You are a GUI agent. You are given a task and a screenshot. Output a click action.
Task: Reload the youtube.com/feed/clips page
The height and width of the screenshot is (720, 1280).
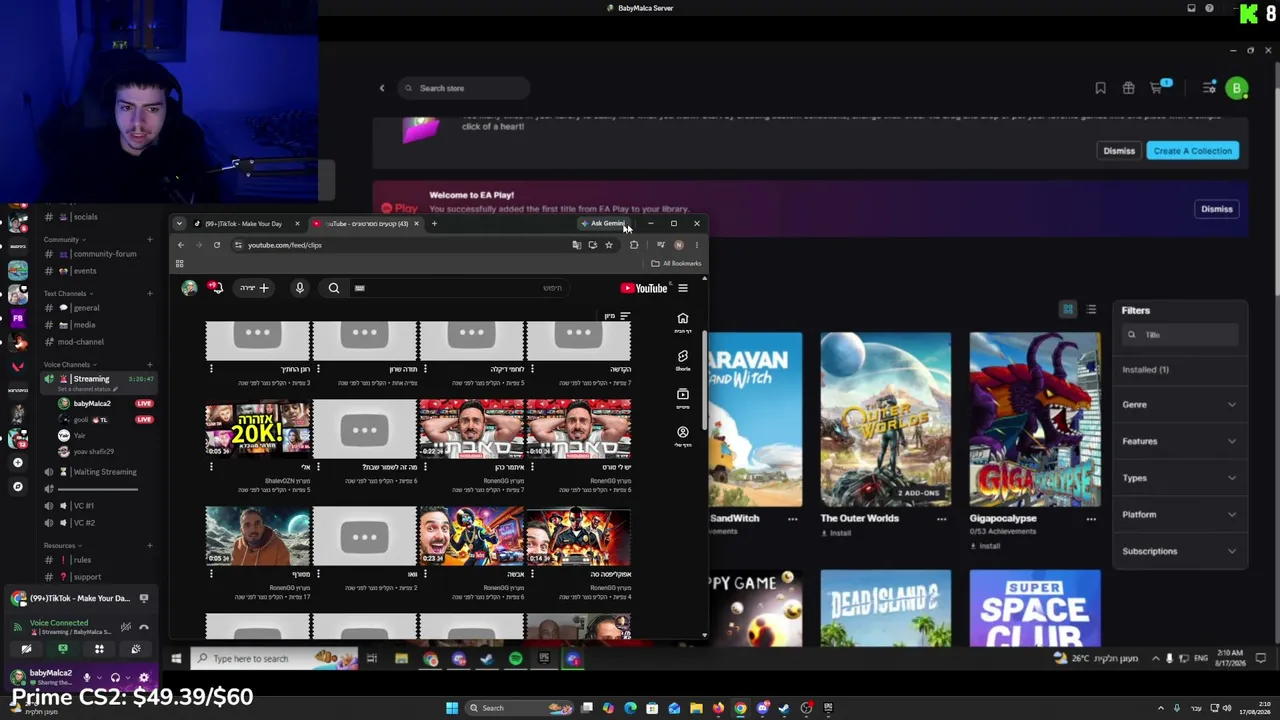click(x=217, y=245)
